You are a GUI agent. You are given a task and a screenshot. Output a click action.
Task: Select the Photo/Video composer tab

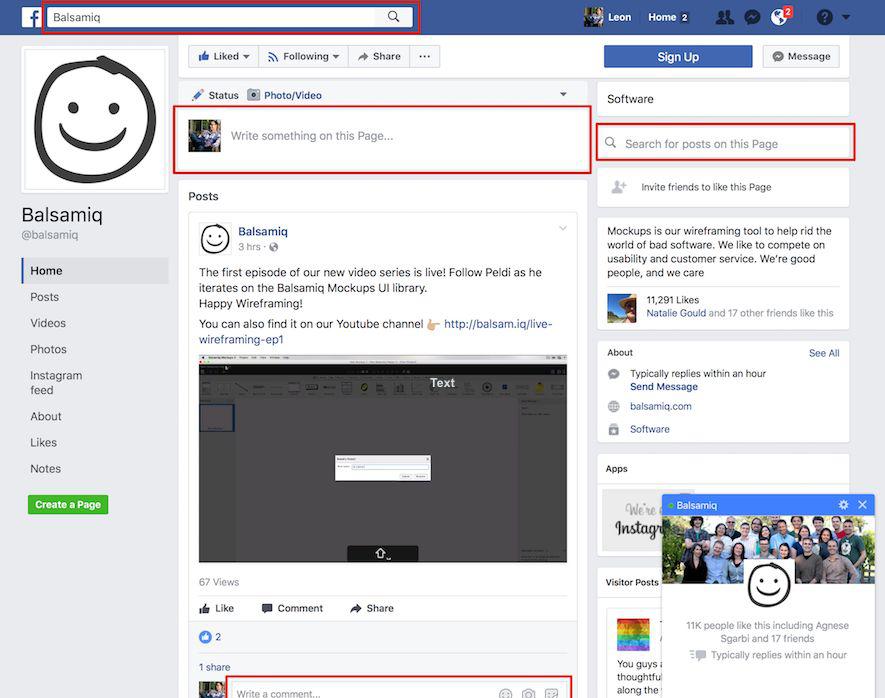(x=284, y=95)
